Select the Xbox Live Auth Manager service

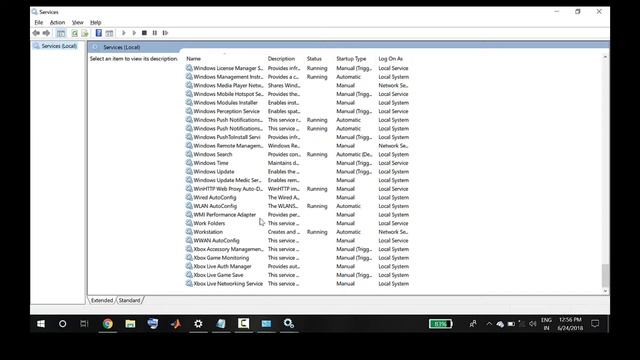pyautogui.click(x=298, y=266)
